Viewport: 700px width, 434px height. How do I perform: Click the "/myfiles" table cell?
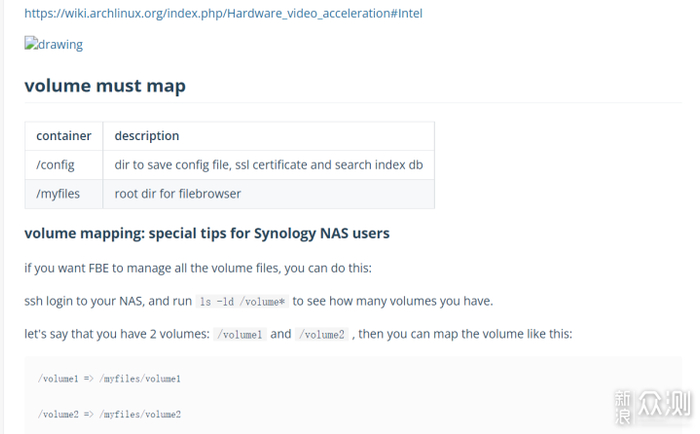point(59,193)
